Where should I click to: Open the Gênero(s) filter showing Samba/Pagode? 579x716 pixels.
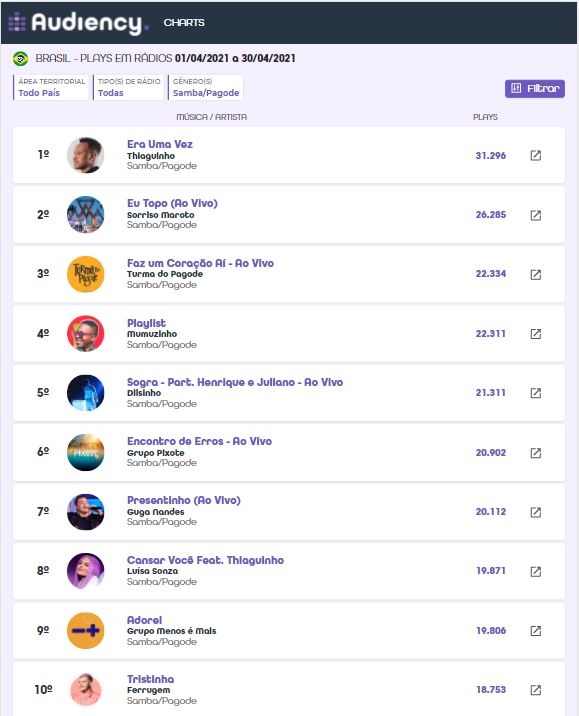click(x=205, y=87)
